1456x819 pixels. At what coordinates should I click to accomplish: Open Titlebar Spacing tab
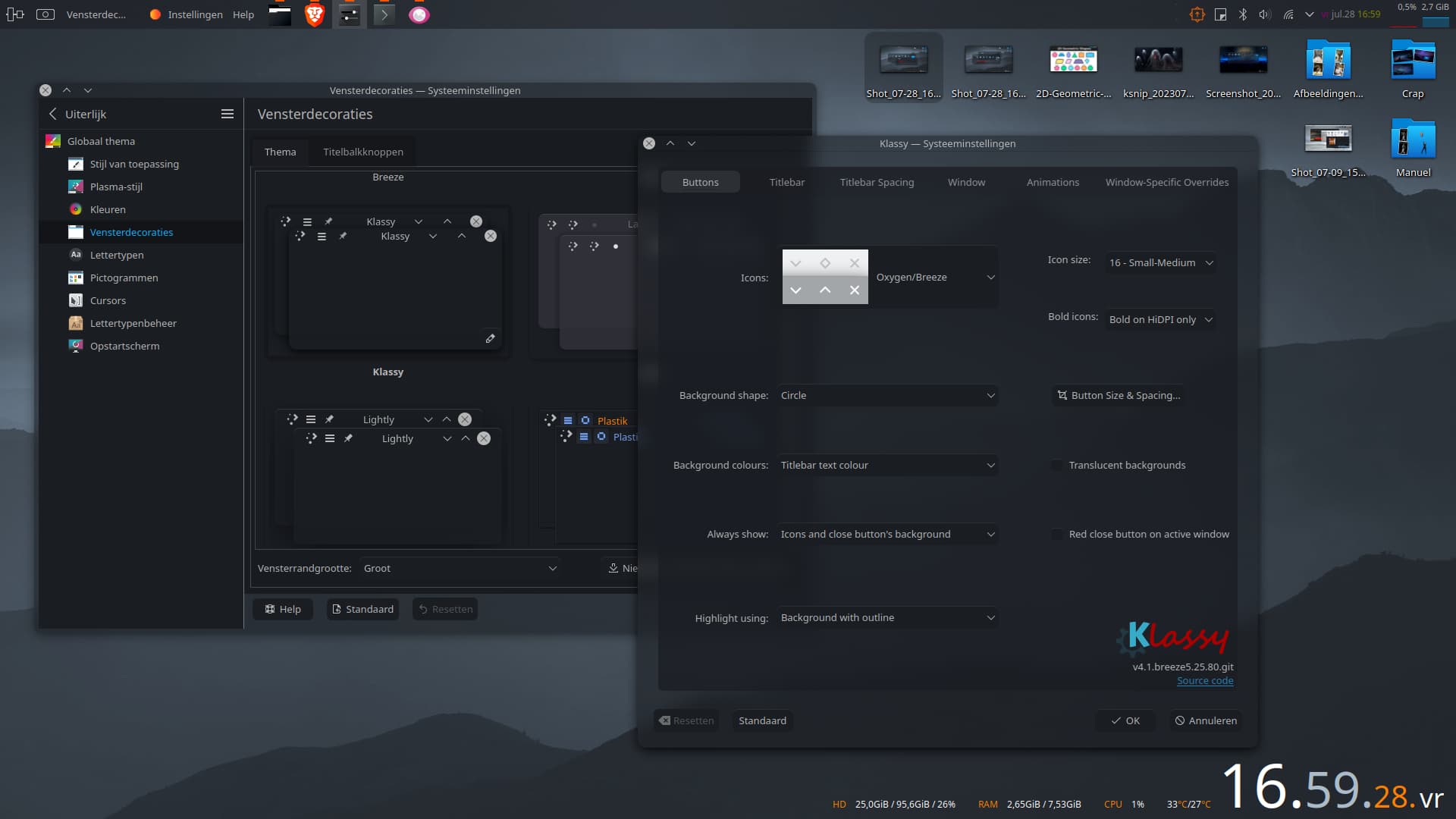pos(877,182)
